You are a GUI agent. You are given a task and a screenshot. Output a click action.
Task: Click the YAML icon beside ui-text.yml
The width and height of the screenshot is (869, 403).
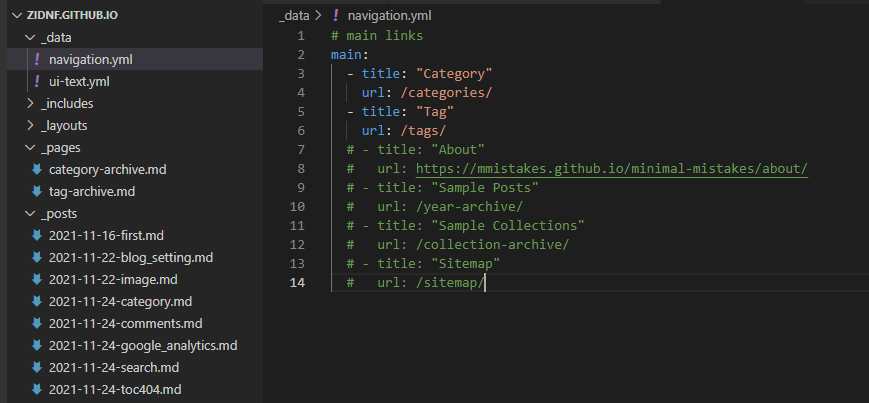(x=37, y=81)
